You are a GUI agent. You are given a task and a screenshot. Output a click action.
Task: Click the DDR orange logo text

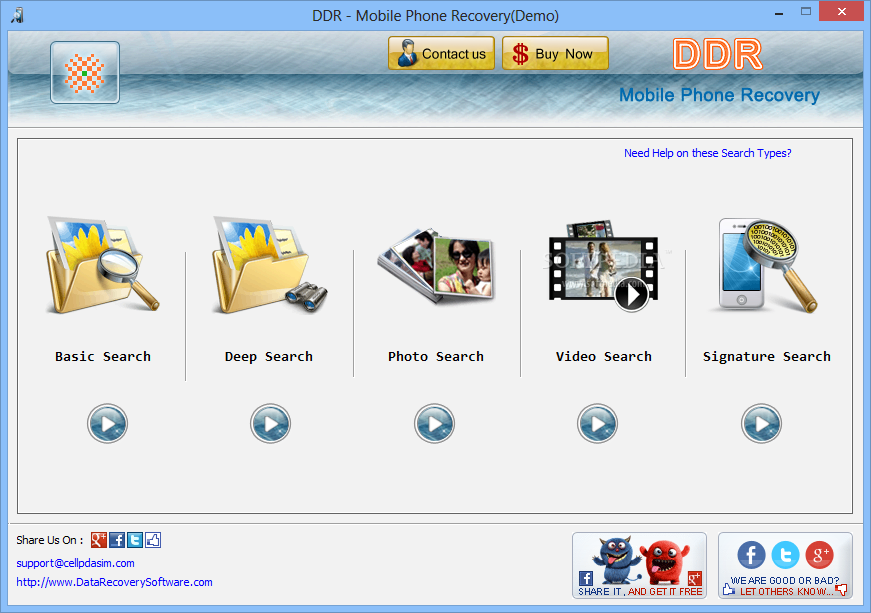click(718, 54)
